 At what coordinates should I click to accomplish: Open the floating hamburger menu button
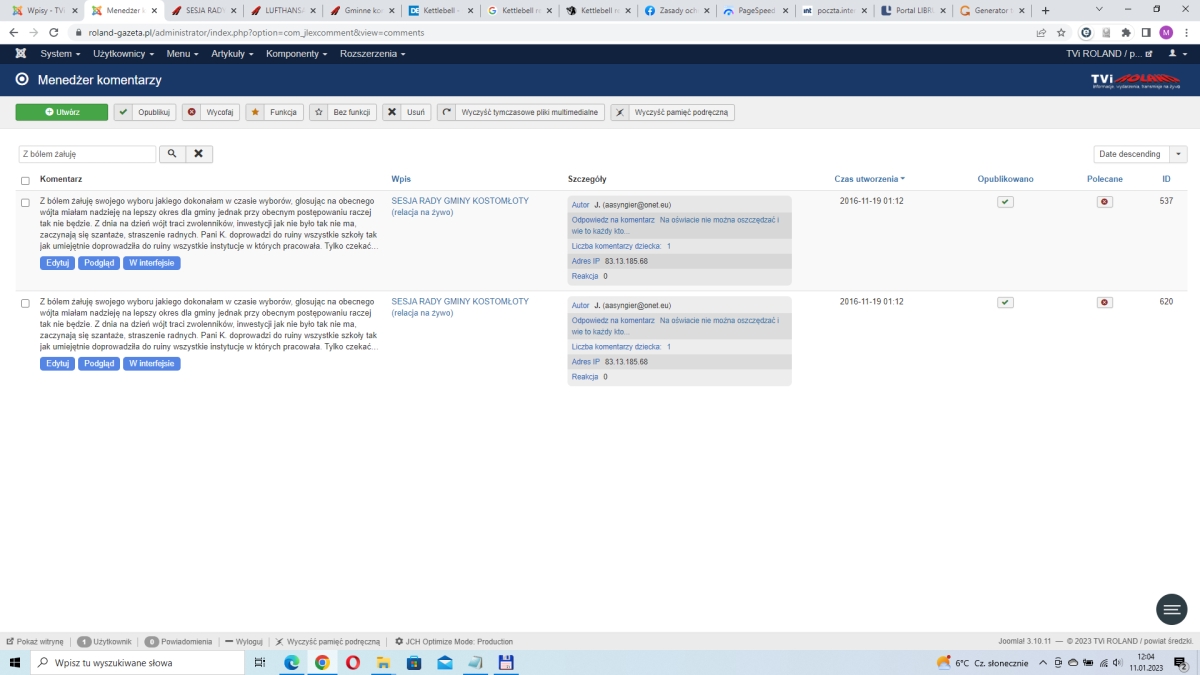pyautogui.click(x=1171, y=609)
